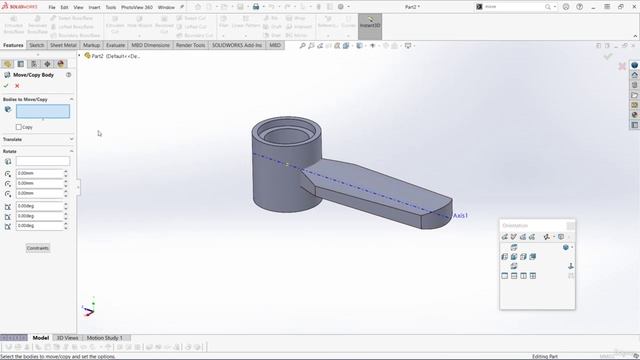
Task: Open the DisplayManager tab icon
Action: [61, 64]
